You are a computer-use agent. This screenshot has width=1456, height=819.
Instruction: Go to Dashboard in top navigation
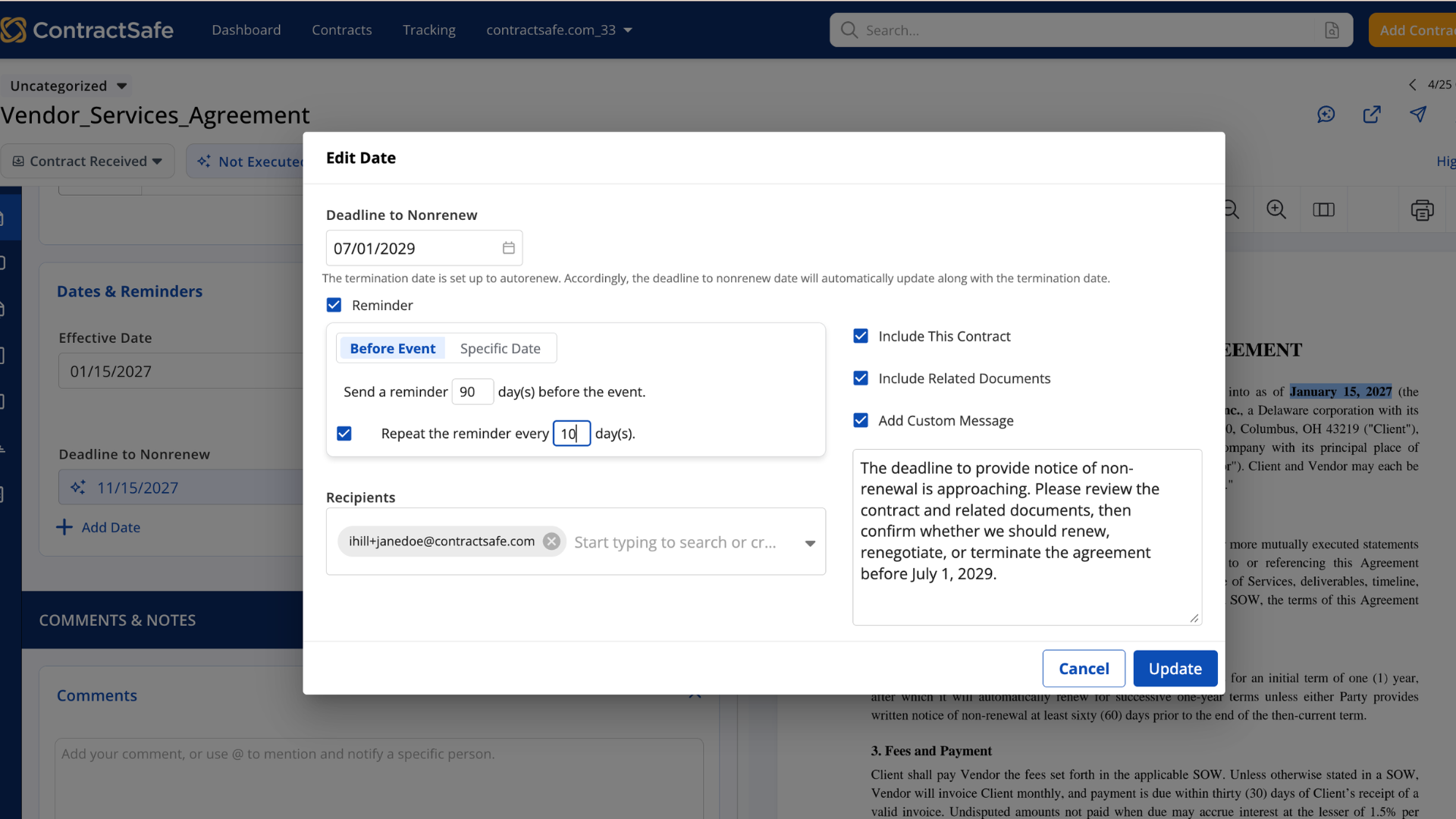pos(246,30)
